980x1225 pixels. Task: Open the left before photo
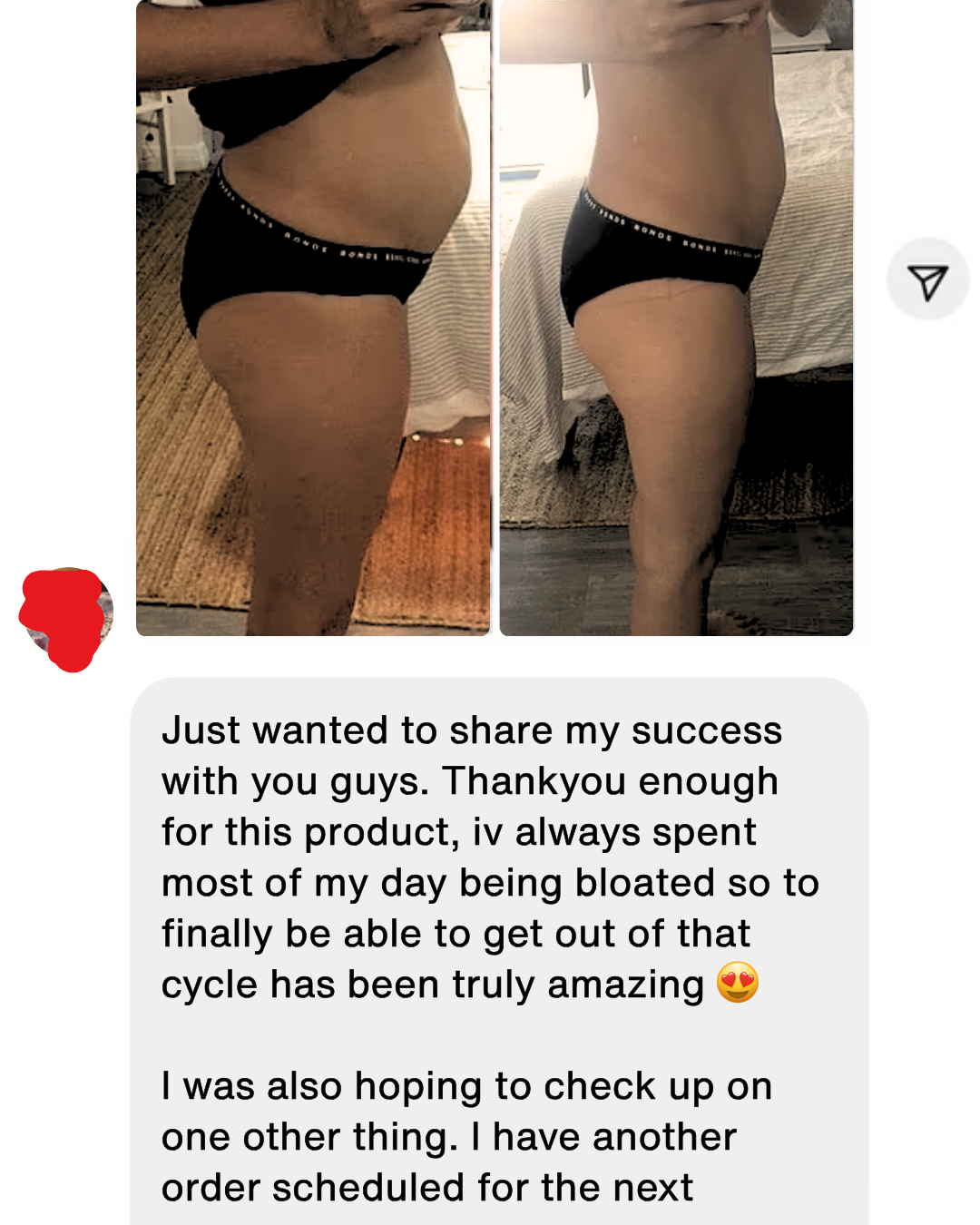313,318
